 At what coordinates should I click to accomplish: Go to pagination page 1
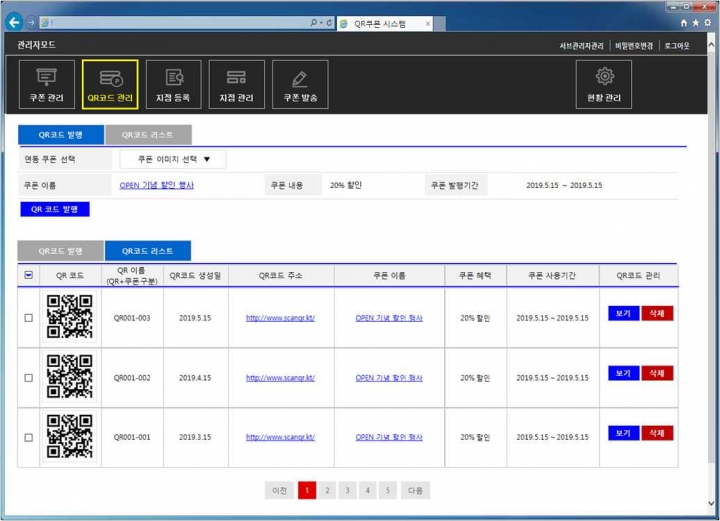(307, 490)
